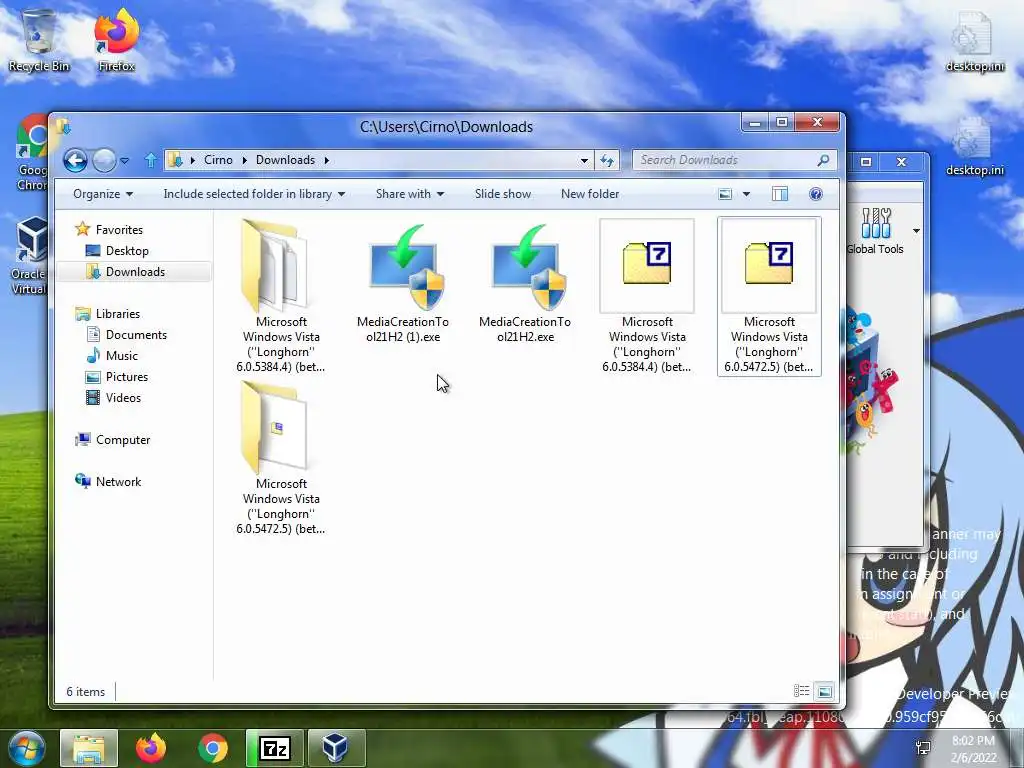1024x768 pixels.
Task: Click the taskbar clock showing 8:02 PM
Action: click(973, 749)
